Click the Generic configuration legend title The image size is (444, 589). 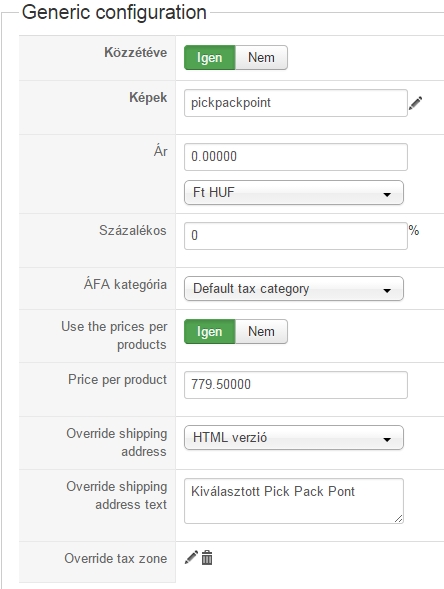(114, 12)
